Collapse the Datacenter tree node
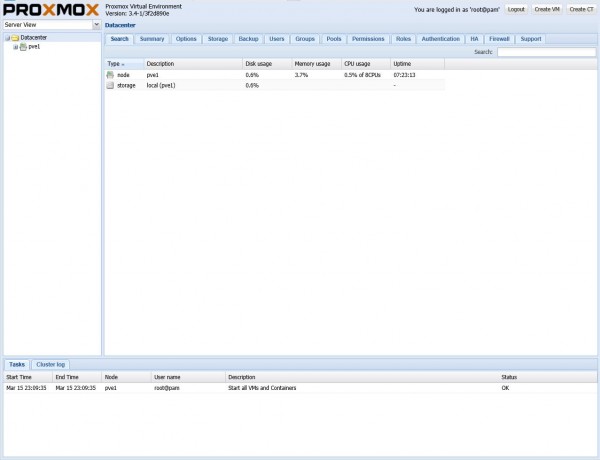 [x=7, y=38]
